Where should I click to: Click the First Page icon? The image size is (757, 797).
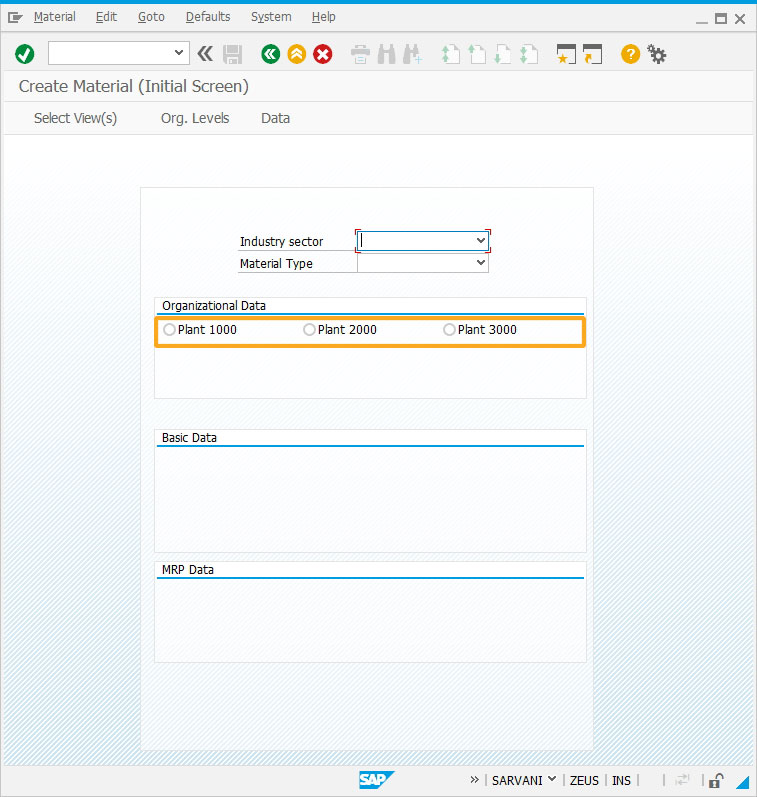pyautogui.click(x=450, y=54)
